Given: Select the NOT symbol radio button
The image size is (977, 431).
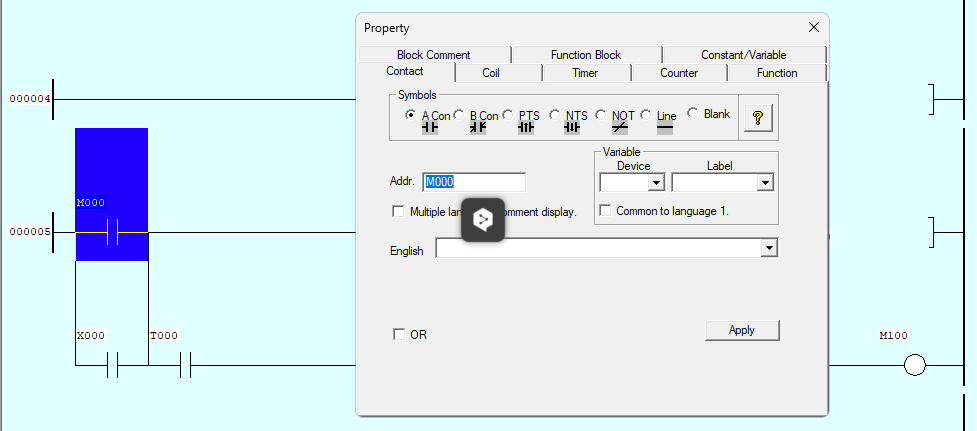Looking at the screenshot, I should point(601,115).
